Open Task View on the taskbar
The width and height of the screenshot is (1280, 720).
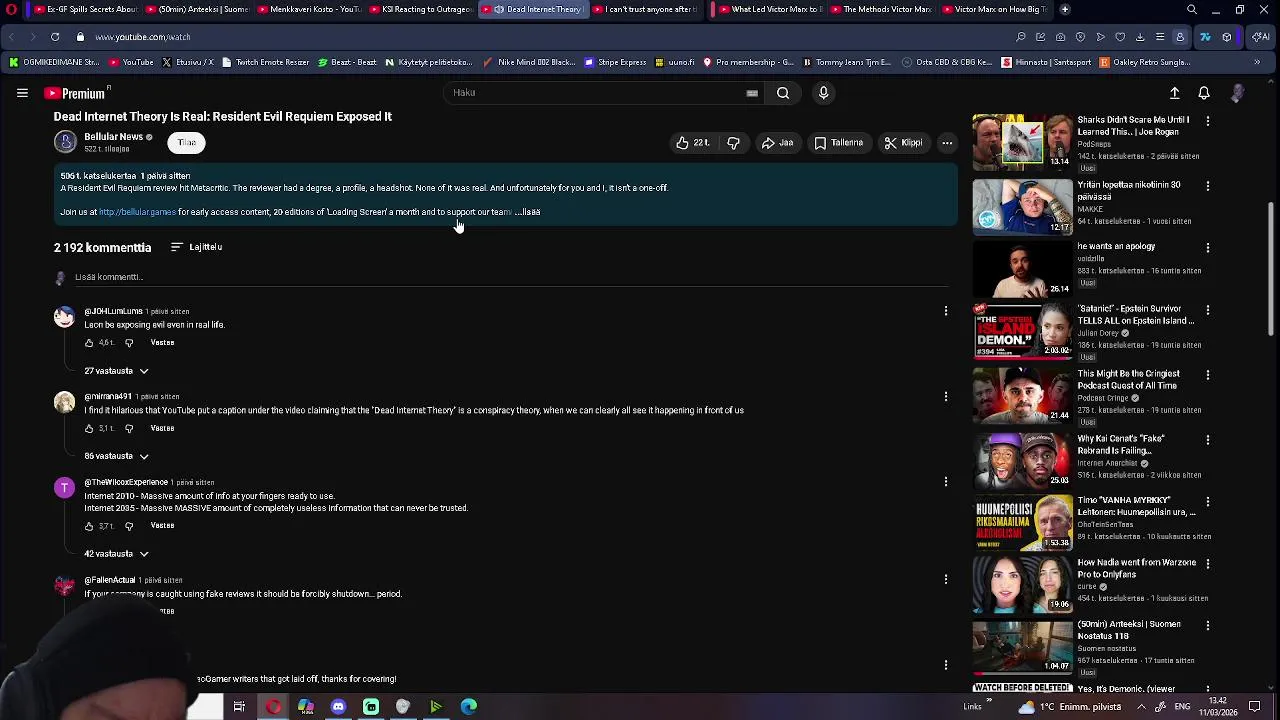(239, 707)
